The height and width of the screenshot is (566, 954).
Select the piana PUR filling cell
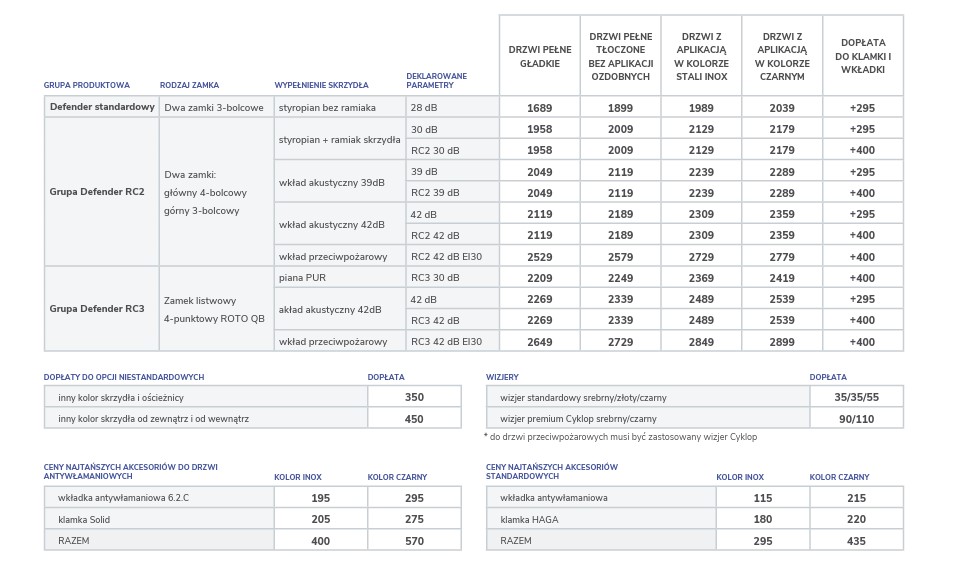(338, 277)
